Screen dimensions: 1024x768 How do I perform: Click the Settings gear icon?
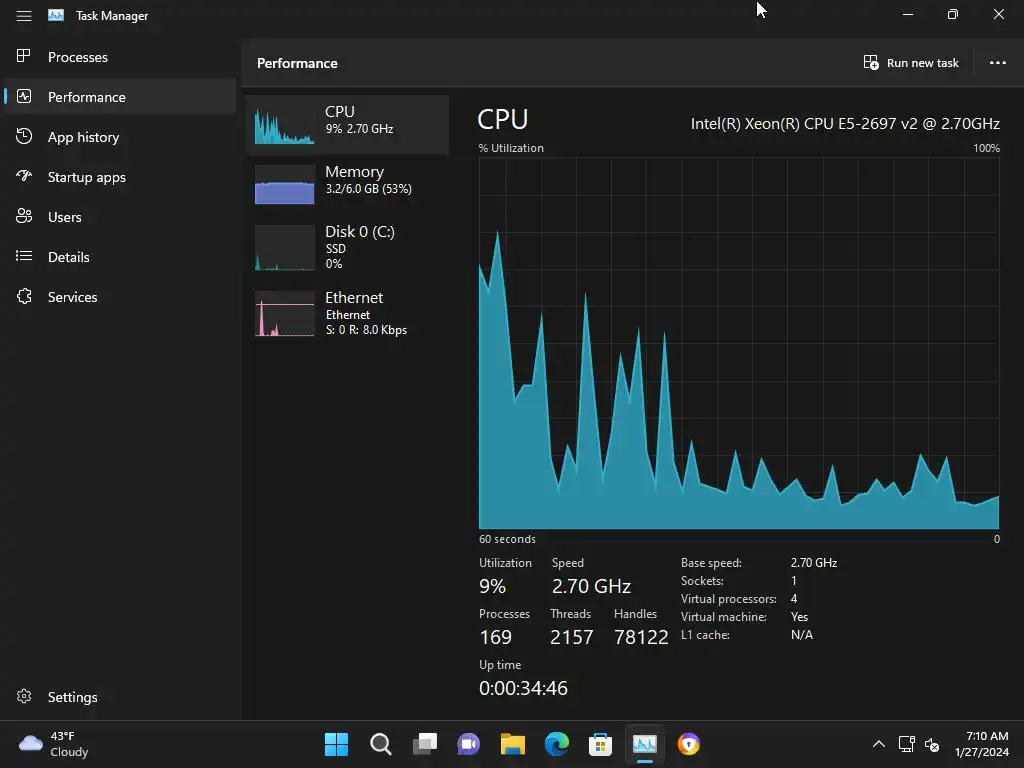click(24, 696)
